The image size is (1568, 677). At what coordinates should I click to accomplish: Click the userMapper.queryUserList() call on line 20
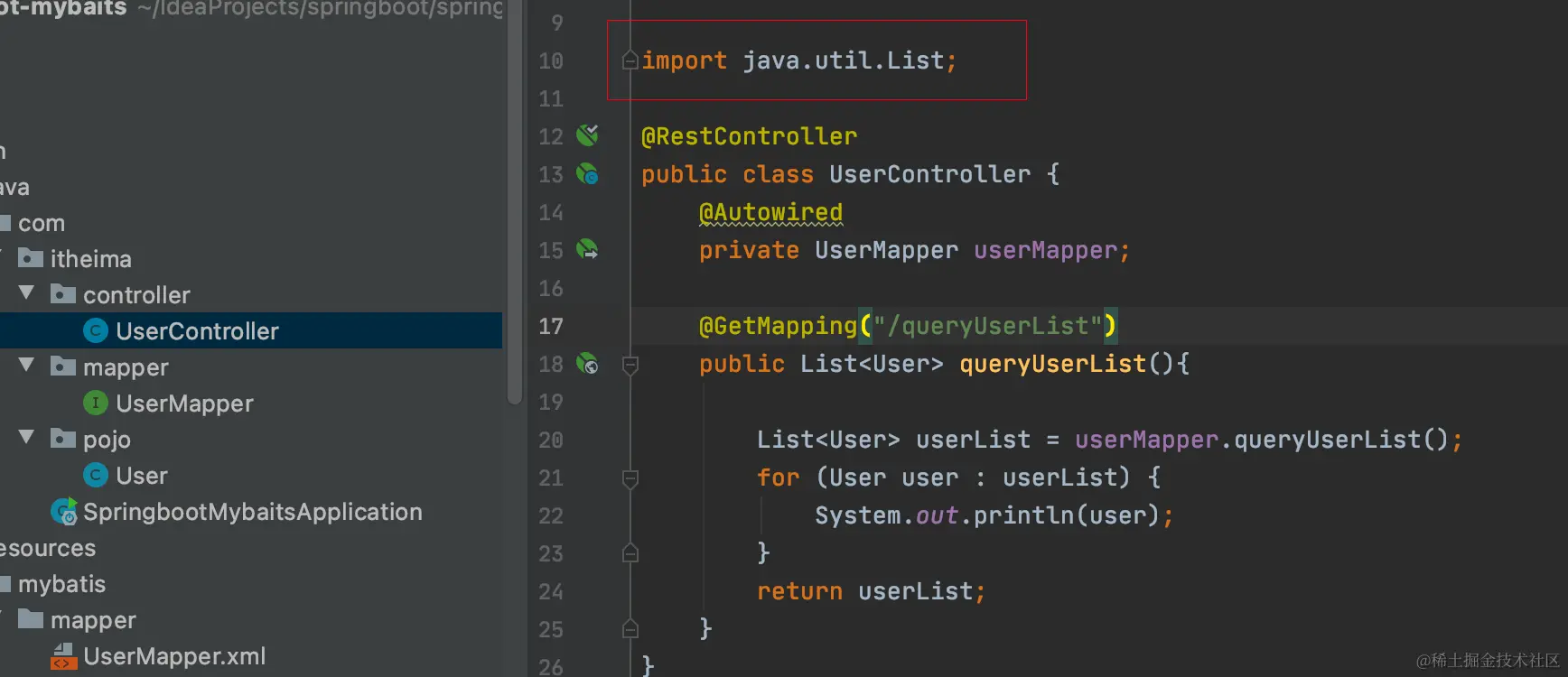1262,440
